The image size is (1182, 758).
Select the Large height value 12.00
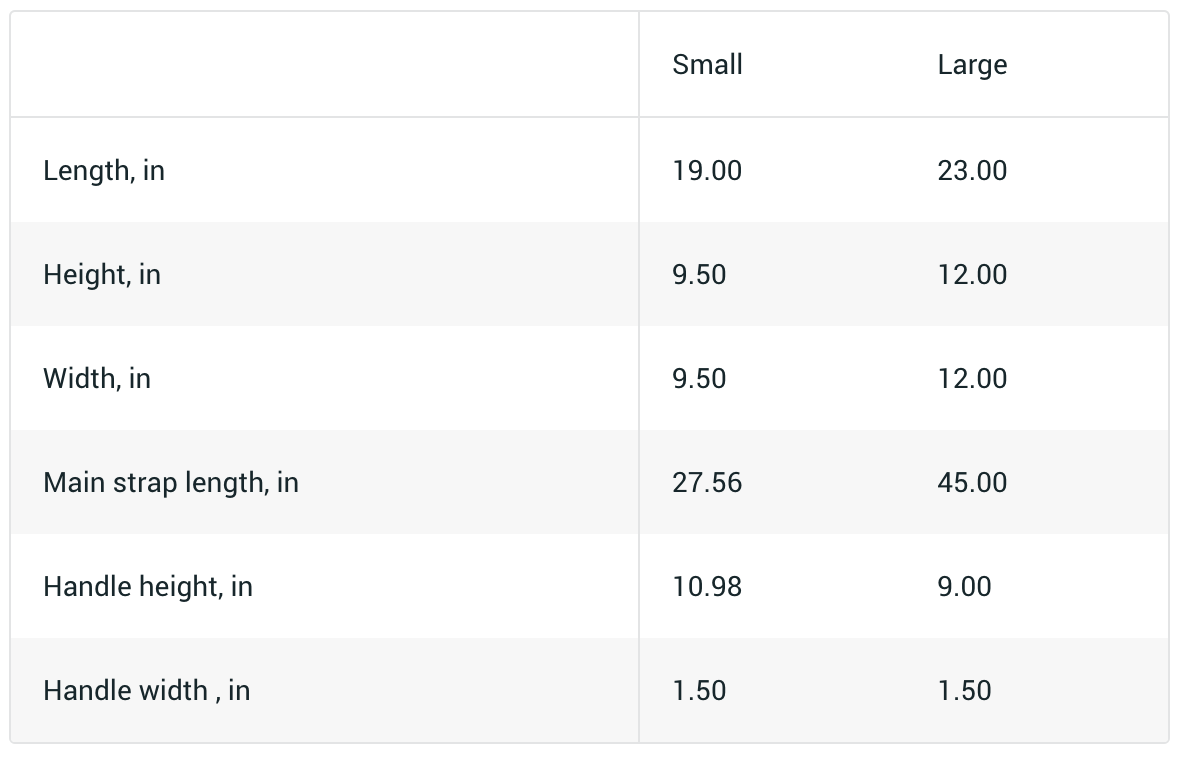972,275
